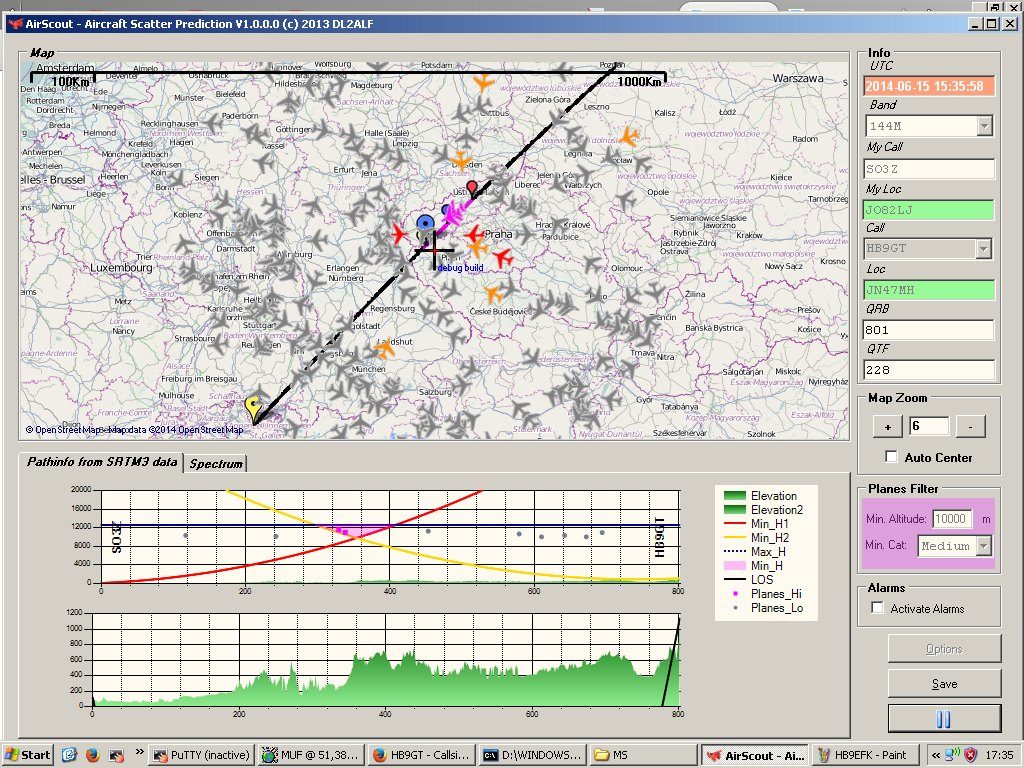
Task: Click the Map Zoom value field
Action: pos(929,426)
